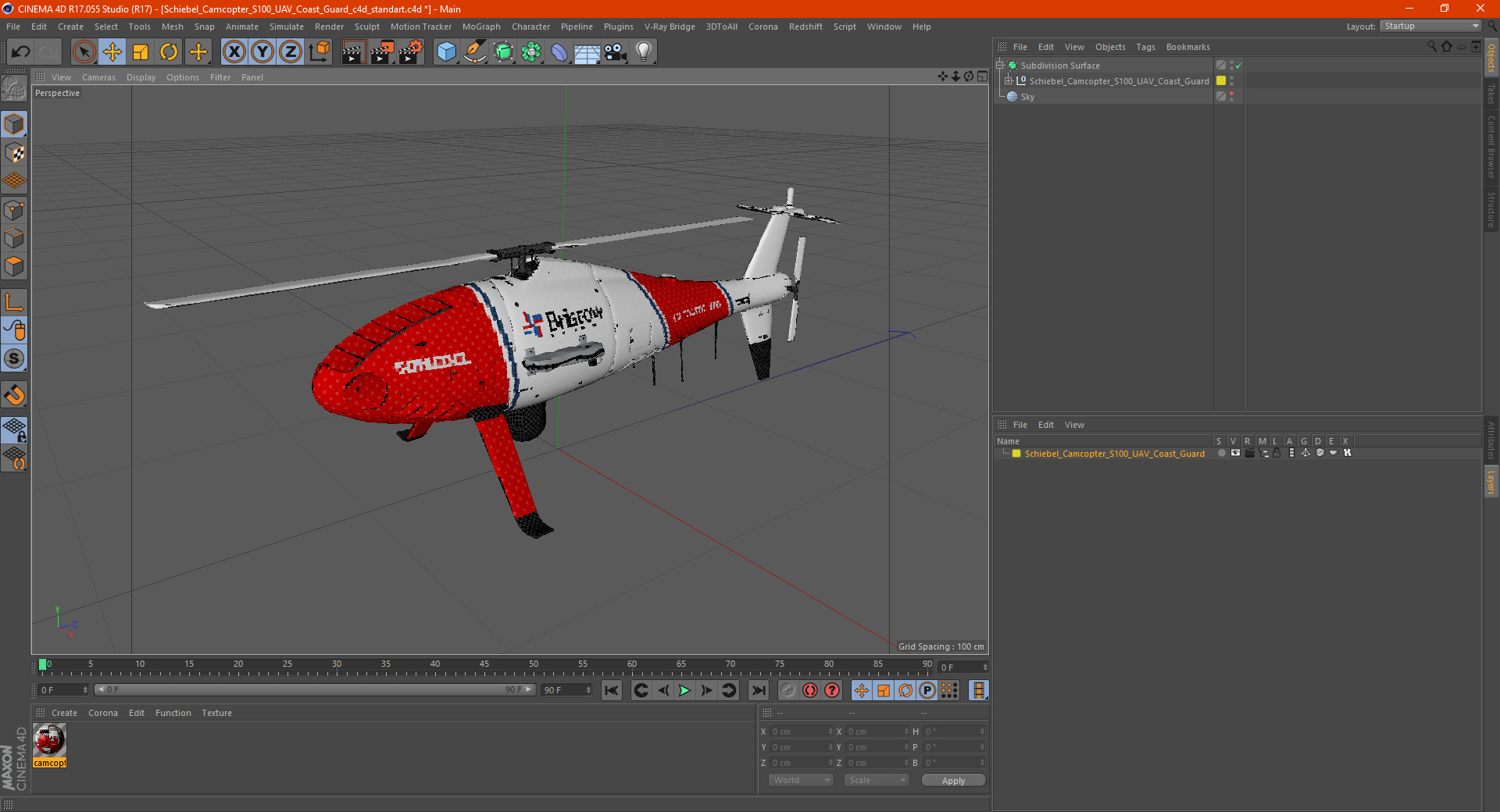Toggle Sky editor visibility dot
The width and height of the screenshot is (1500, 812).
[1232, 94]
